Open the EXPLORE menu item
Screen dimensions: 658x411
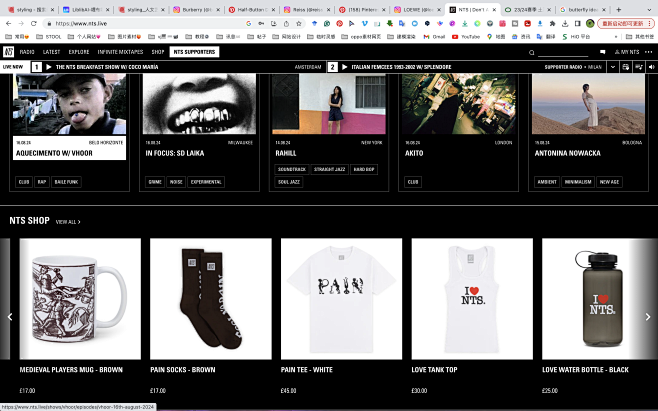point(79,52)
